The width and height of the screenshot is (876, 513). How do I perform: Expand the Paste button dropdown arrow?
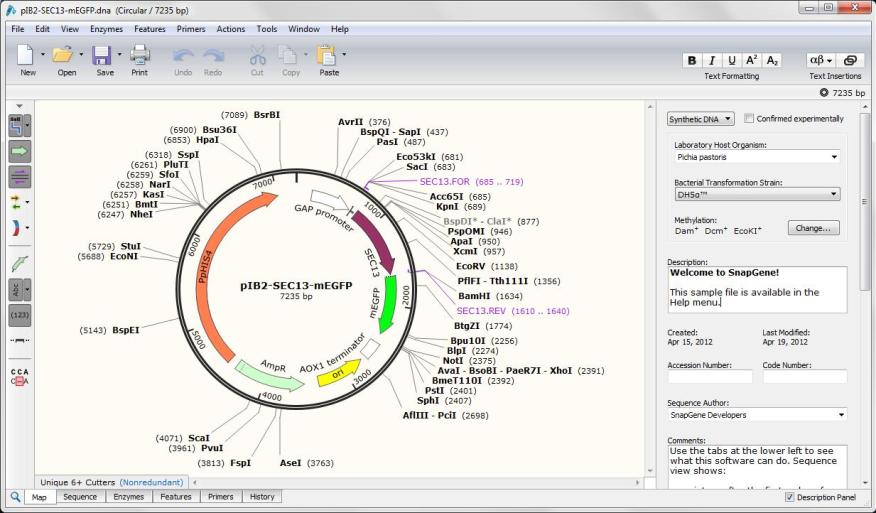(x=344, y=55)
